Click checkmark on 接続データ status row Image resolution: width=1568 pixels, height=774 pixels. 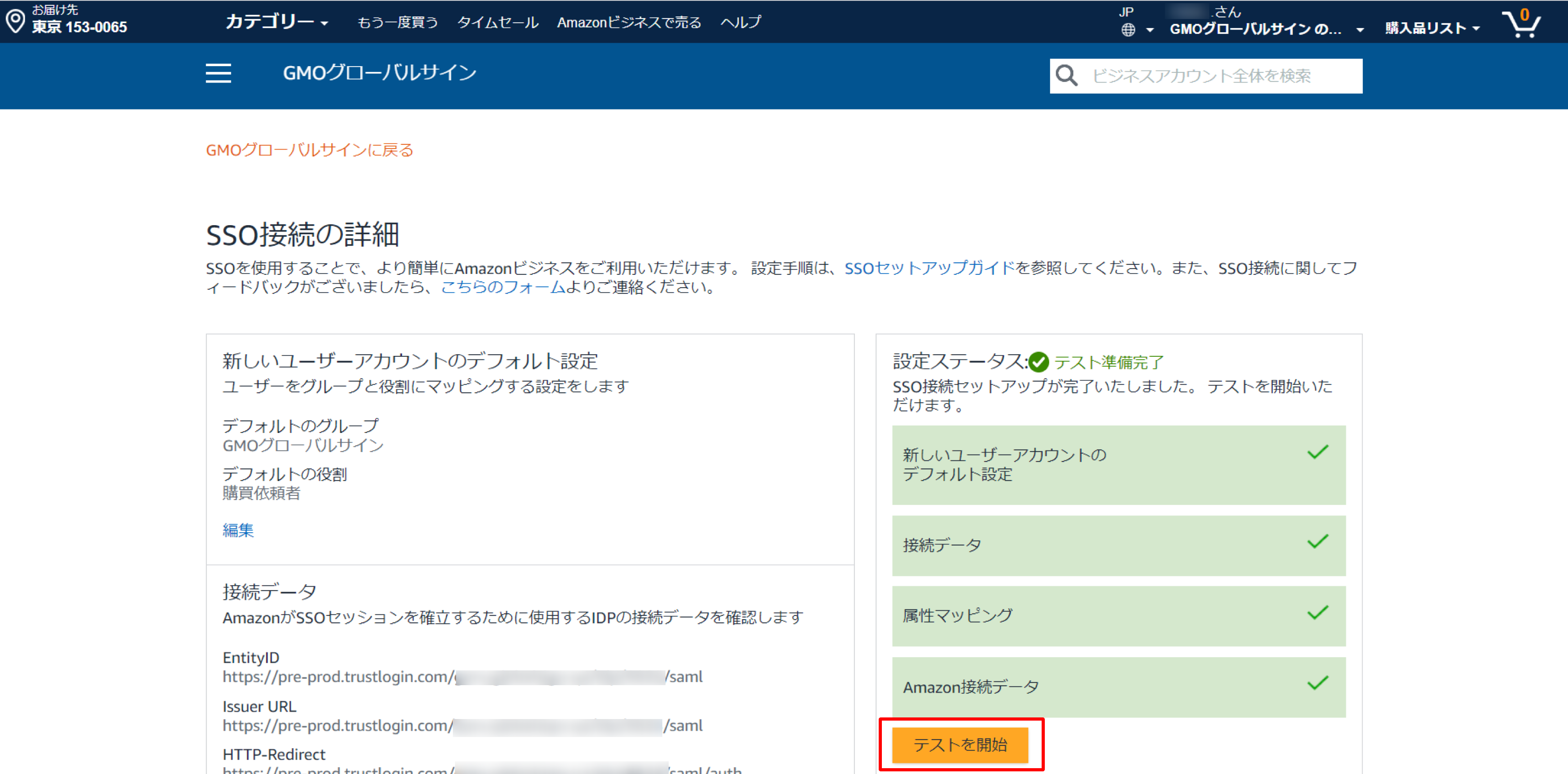pyautogui.click(x=1318, y=541)
